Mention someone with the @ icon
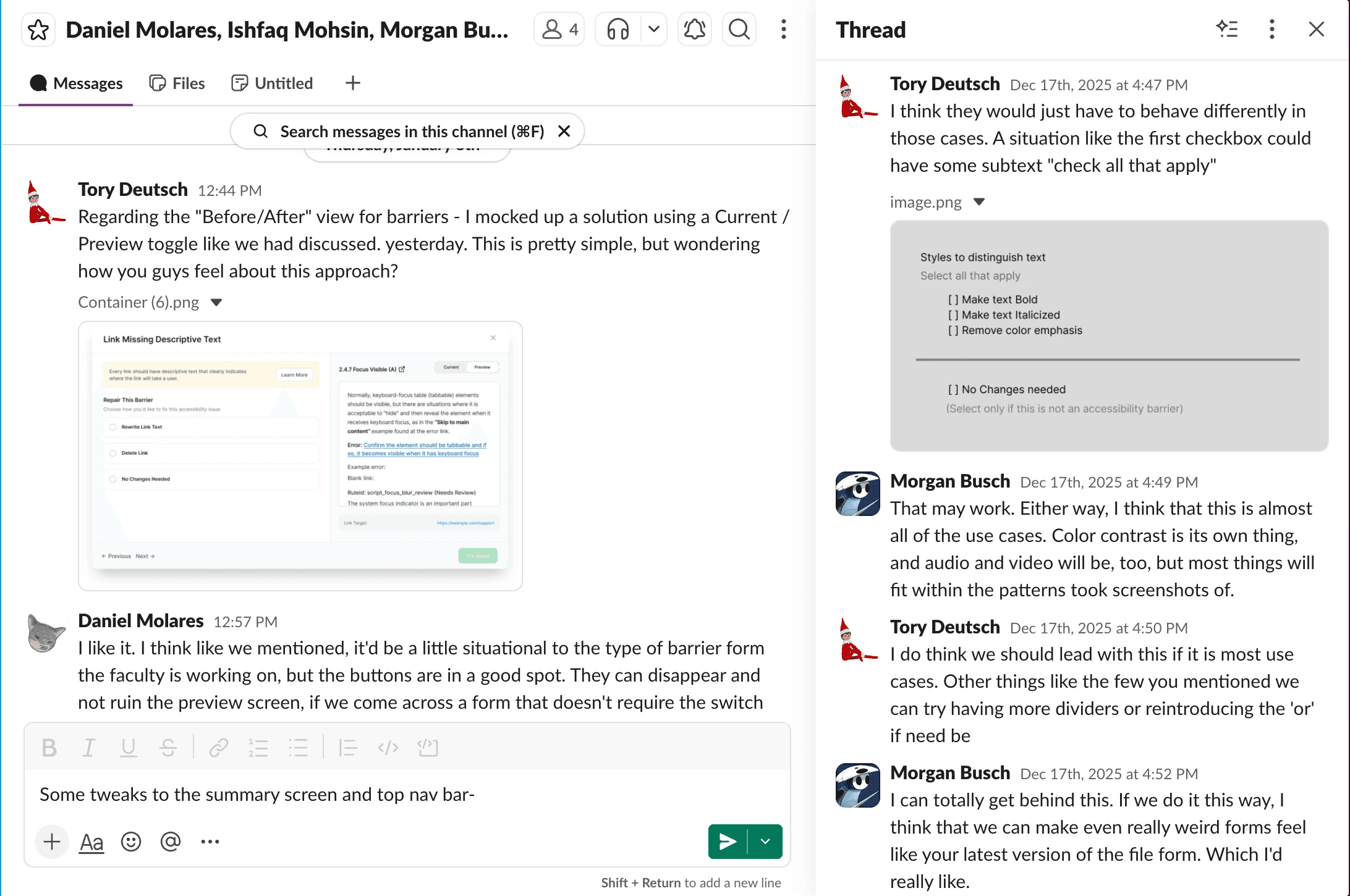Viewport: 1350px width, 896px height. click(171, 842)
